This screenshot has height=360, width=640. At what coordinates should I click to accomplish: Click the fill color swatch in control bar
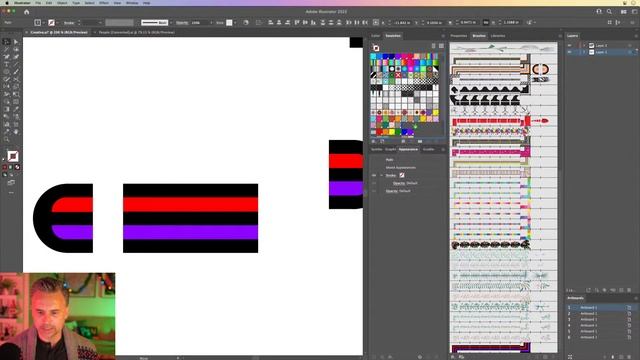click(38, 22)
